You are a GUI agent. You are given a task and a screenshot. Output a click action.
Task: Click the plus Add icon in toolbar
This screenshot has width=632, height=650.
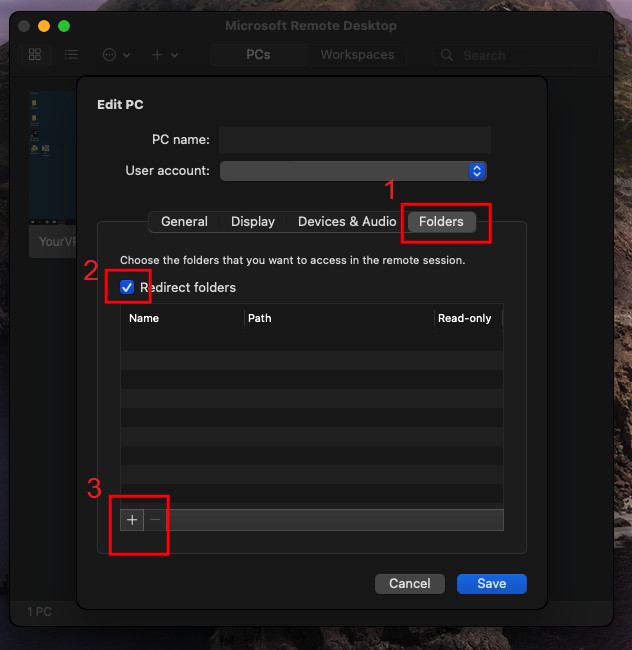coord(157,55)
